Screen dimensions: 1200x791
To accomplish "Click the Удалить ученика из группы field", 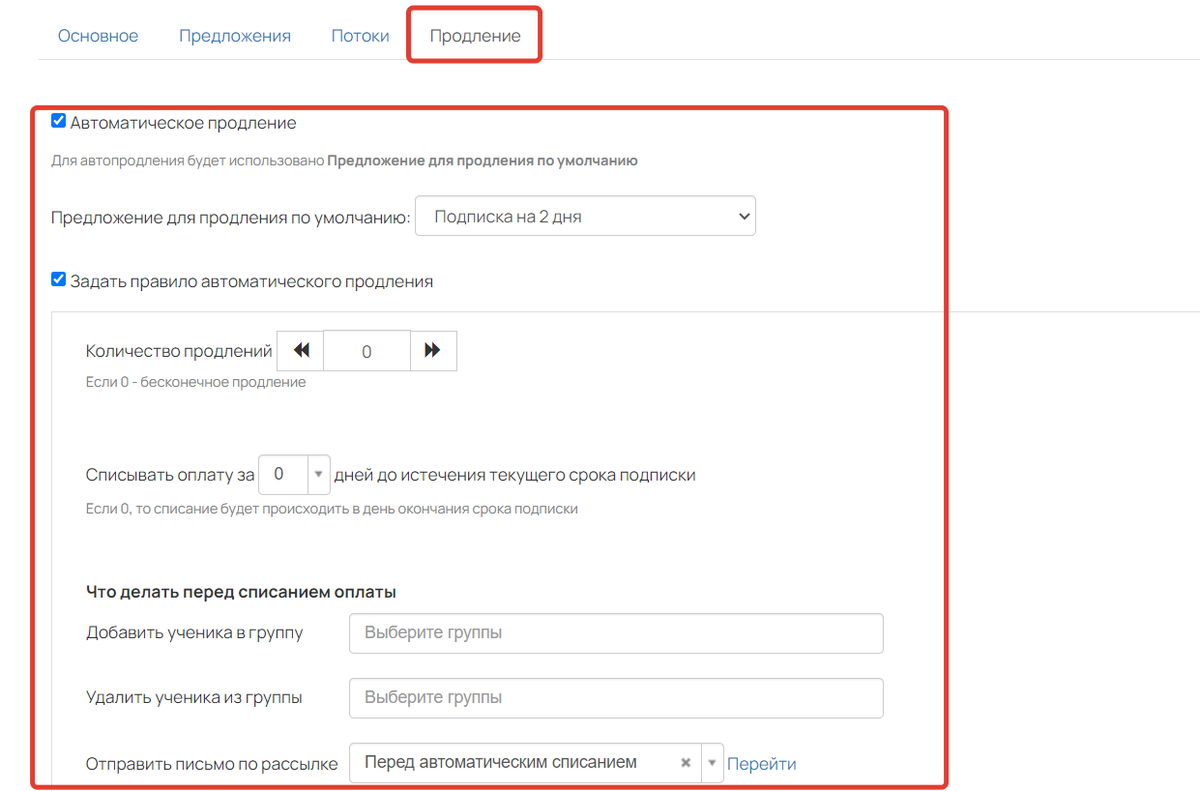I will pyautogui.click(x=616, y=698).
